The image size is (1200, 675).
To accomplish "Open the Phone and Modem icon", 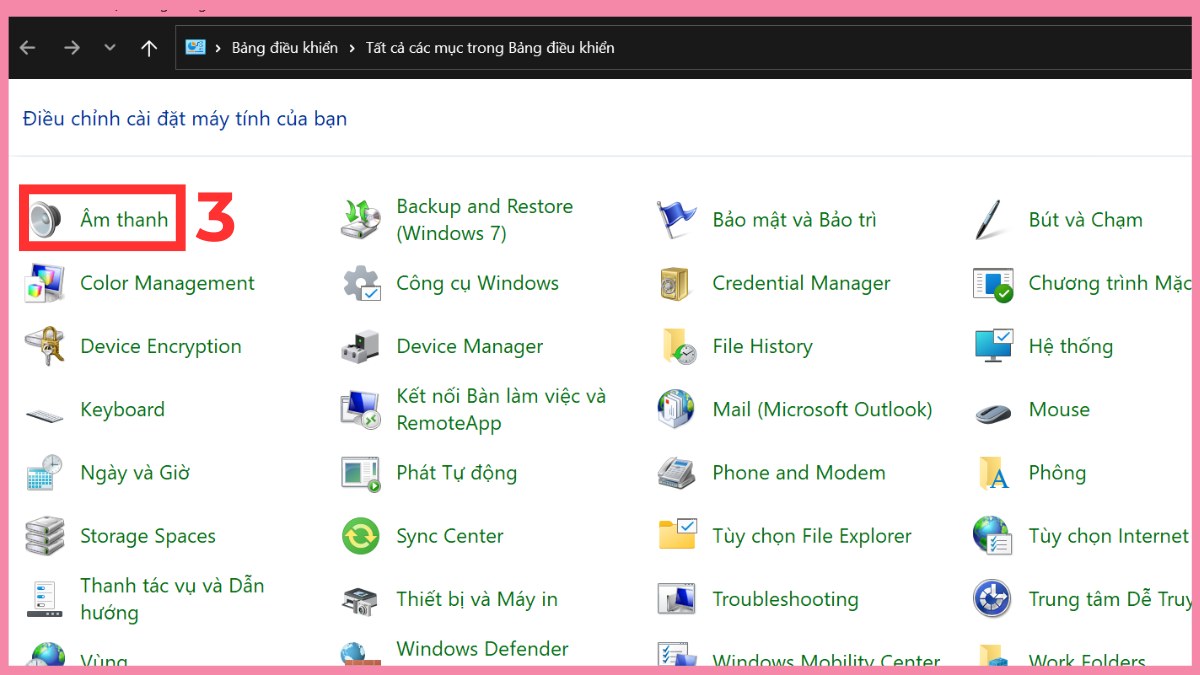I will [676, 473].
